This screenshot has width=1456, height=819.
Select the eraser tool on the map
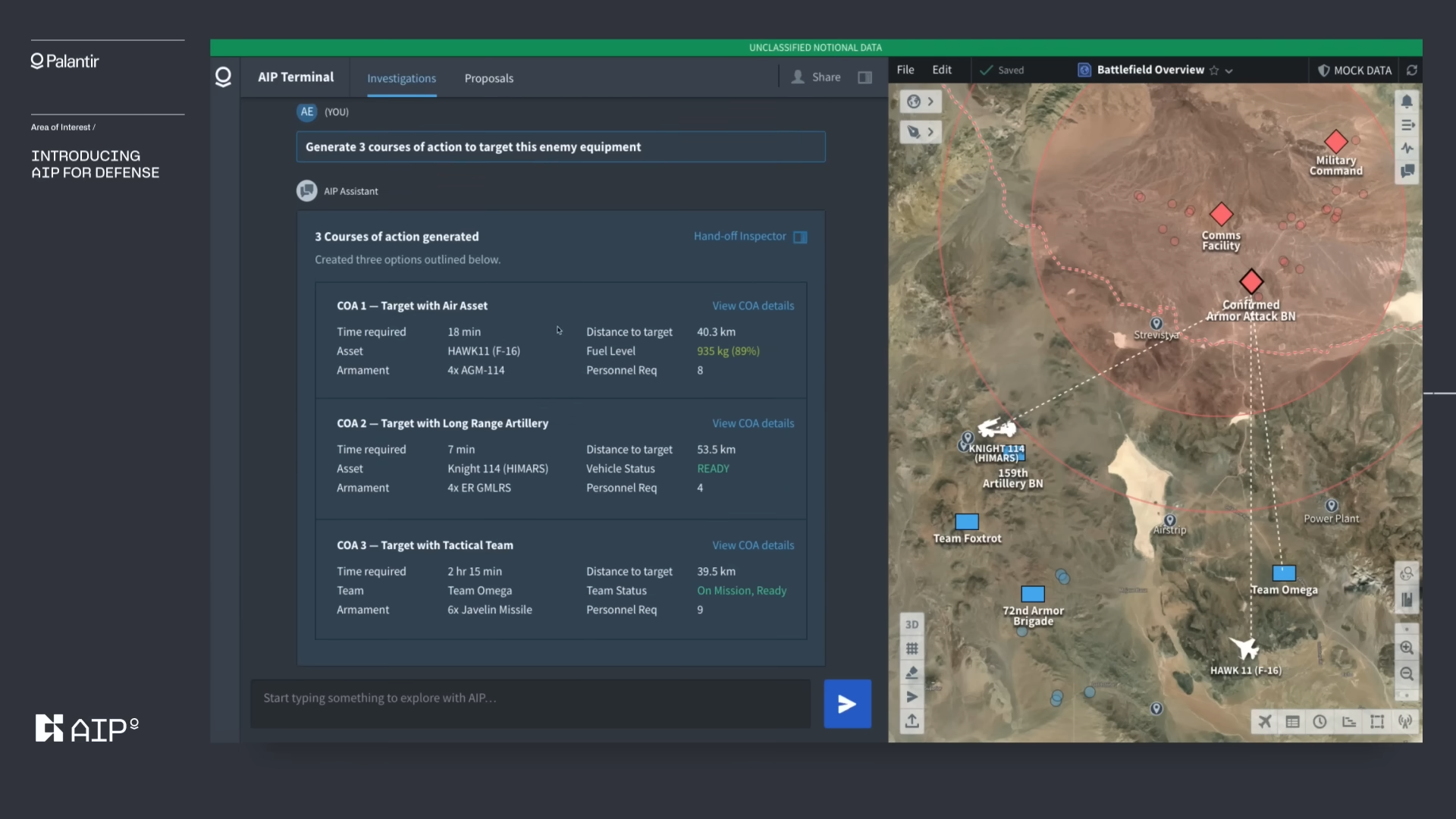(912, 673)
